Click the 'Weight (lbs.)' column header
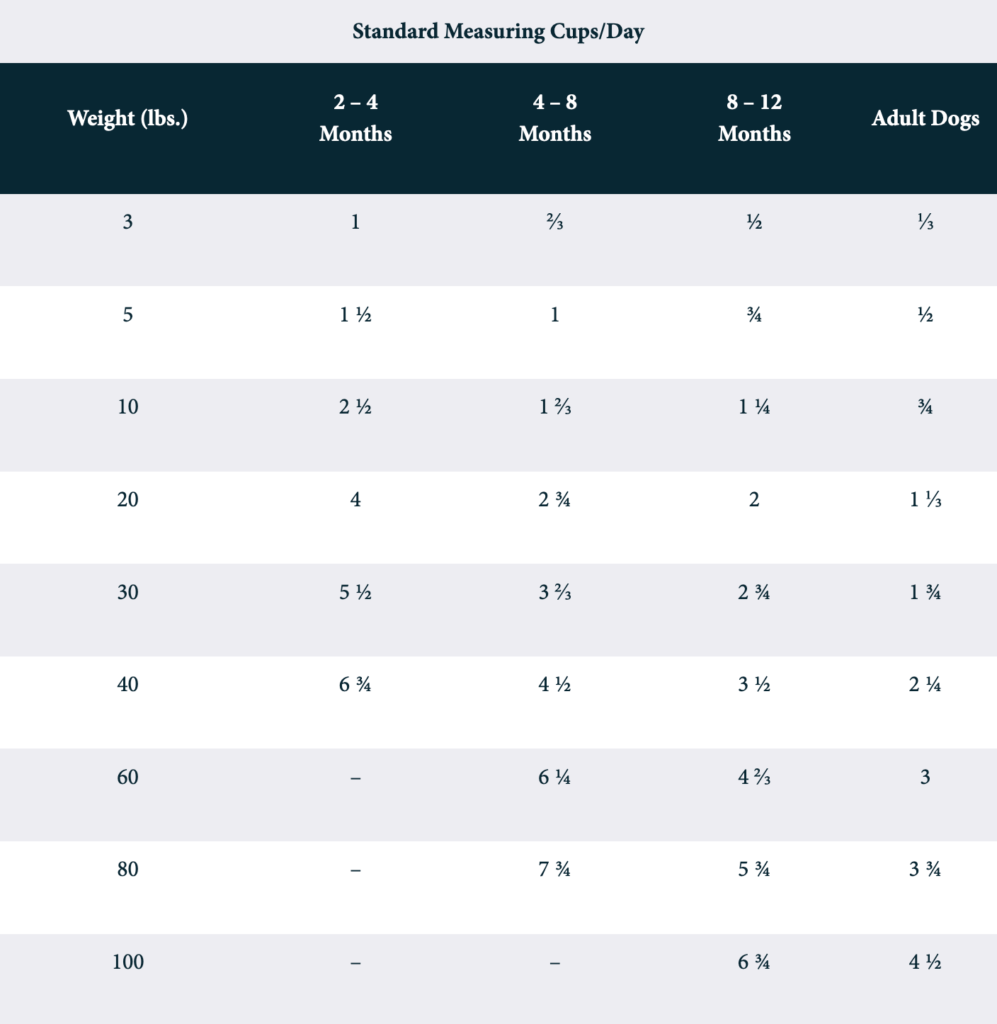 128,119
